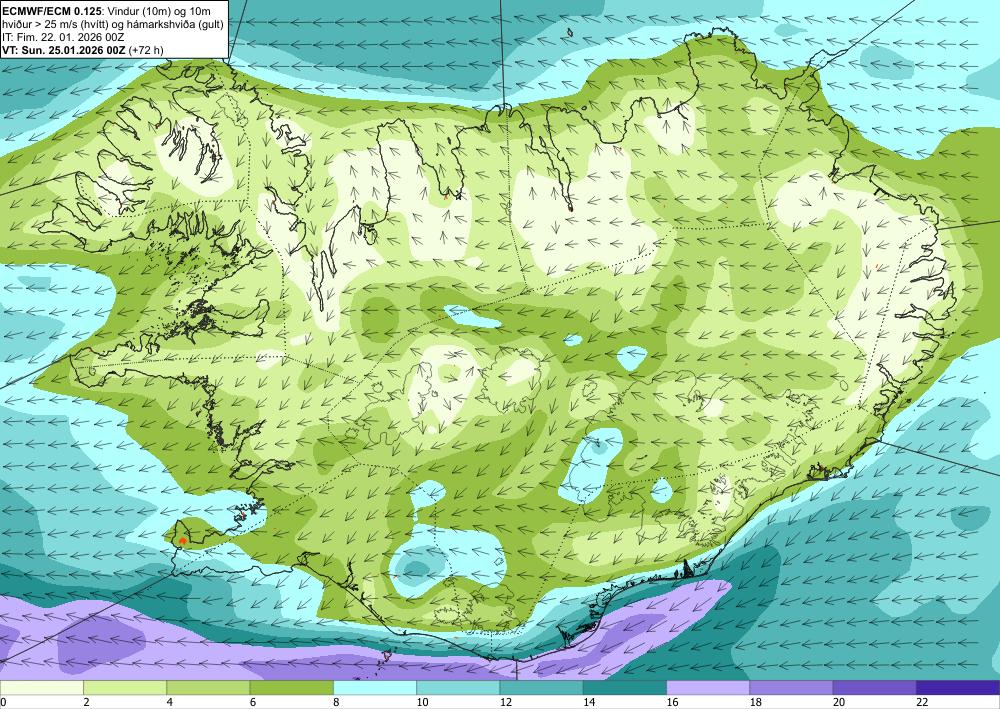Click the legend scale label "10"

coord(422,703)
